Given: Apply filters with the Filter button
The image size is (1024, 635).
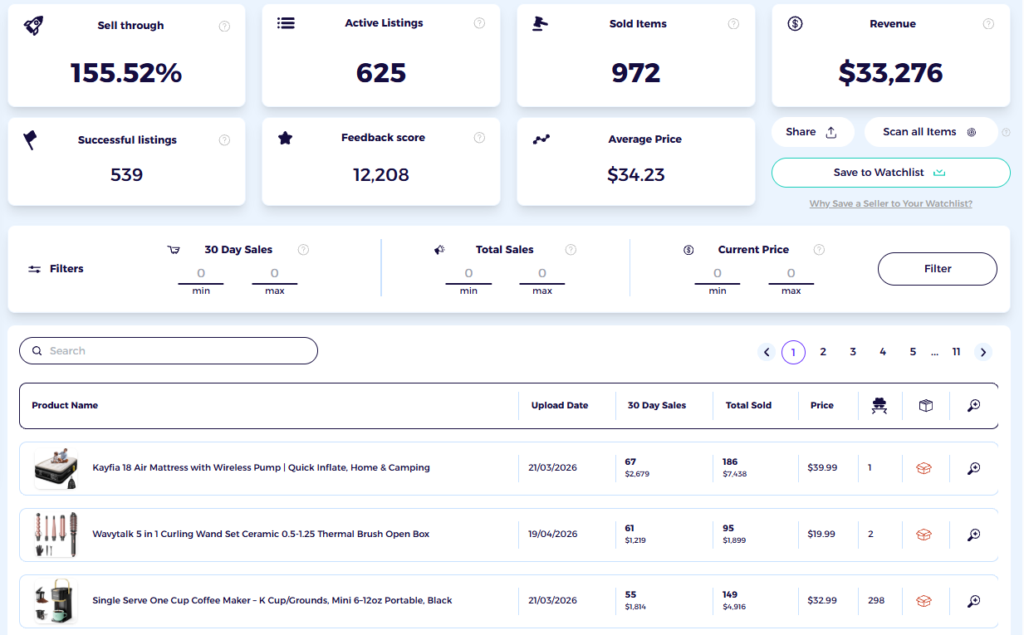Looking at the screenshot, I should 937,269.
